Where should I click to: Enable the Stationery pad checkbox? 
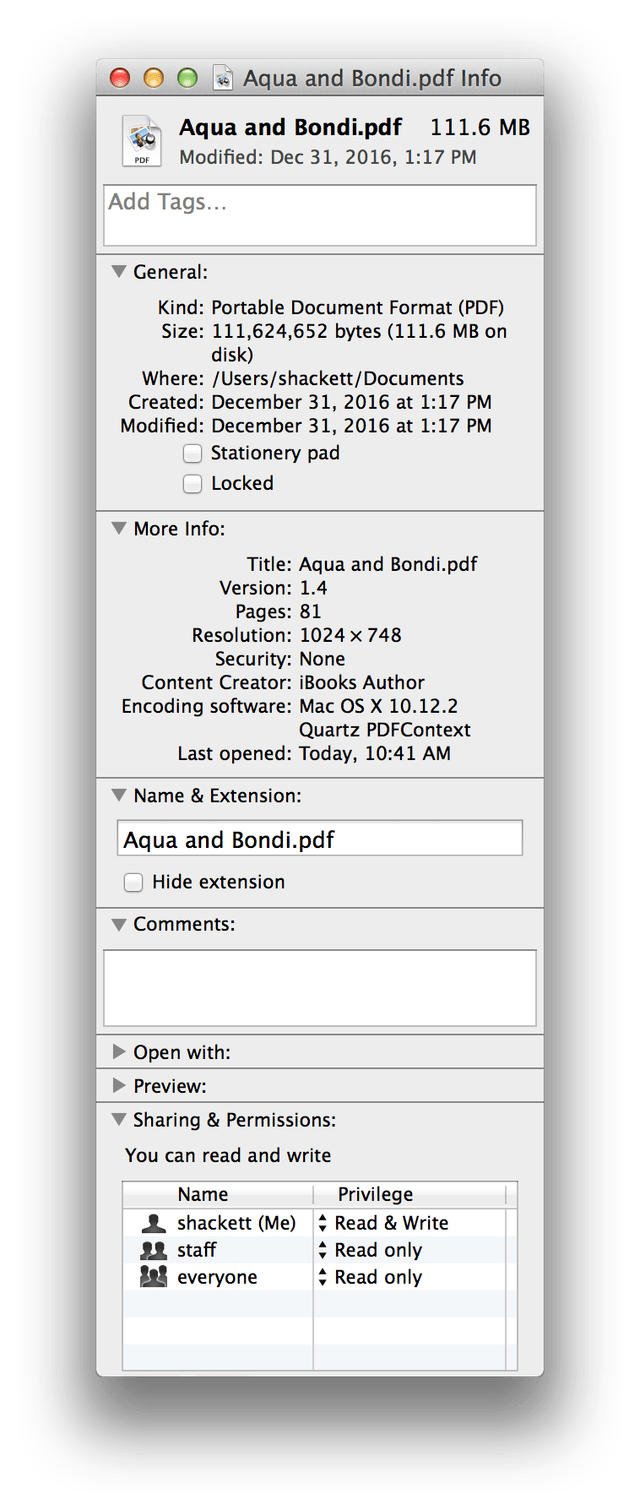coord(192,454)
